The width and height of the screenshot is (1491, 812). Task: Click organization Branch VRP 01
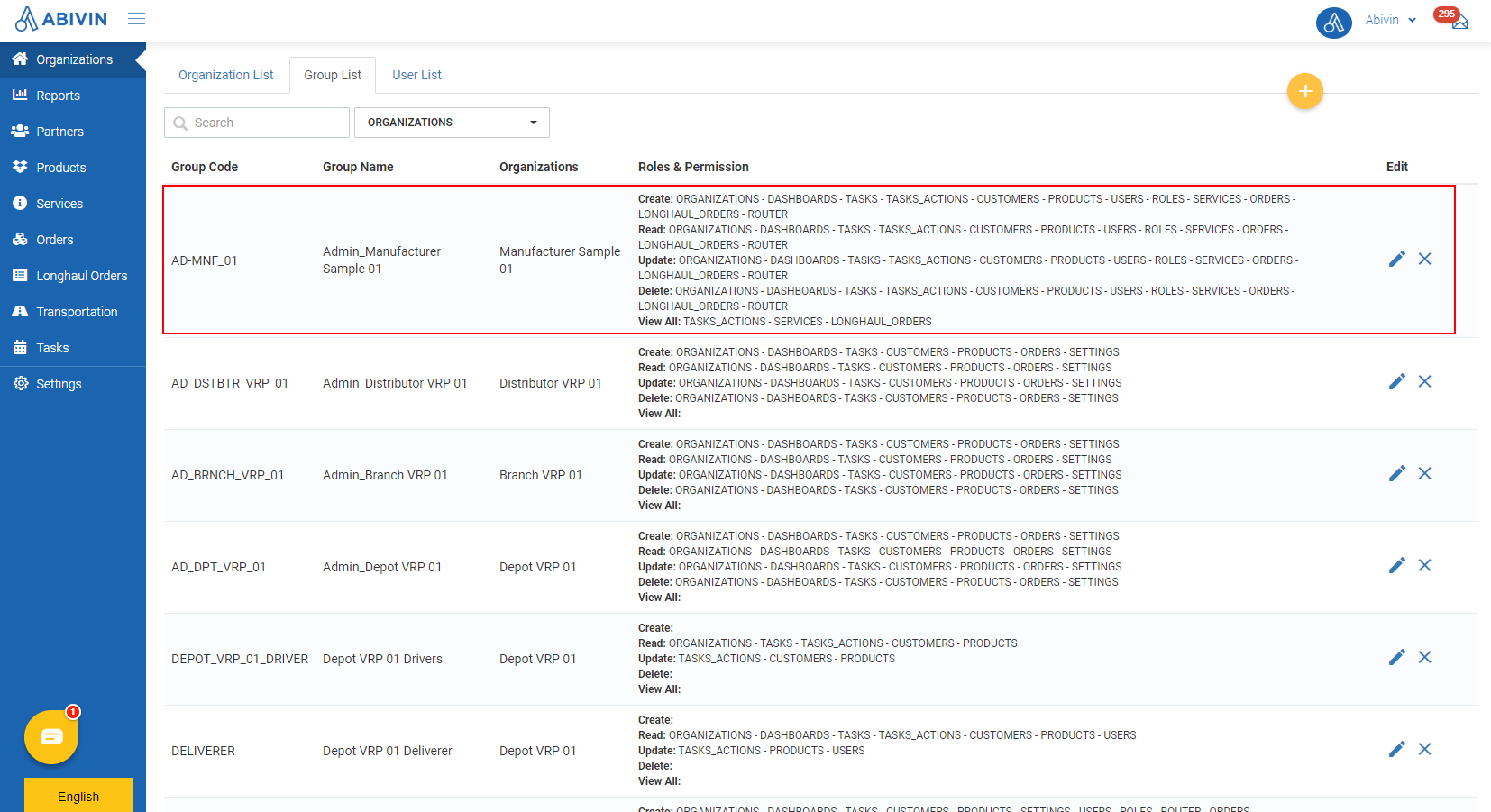pyautogui.click(x=541, y=475)
